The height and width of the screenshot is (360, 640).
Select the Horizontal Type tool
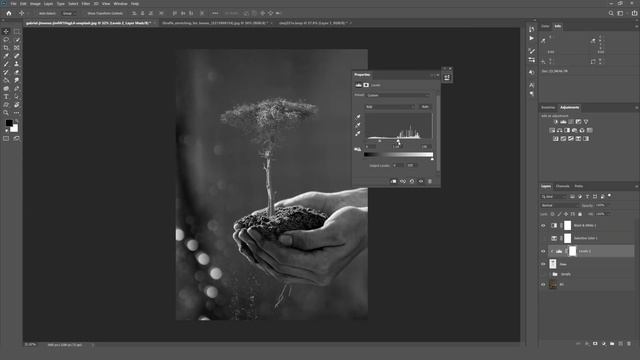(x=6, y=97)
